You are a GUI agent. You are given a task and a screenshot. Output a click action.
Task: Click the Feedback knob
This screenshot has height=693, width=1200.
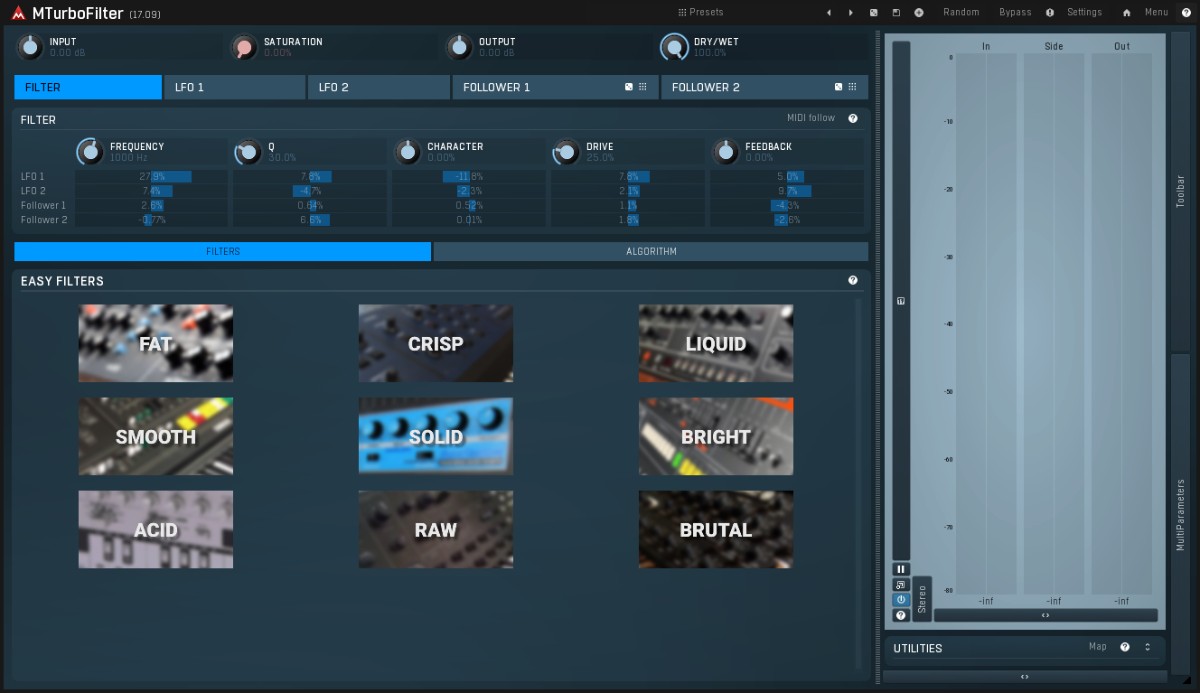click(725, 152)
